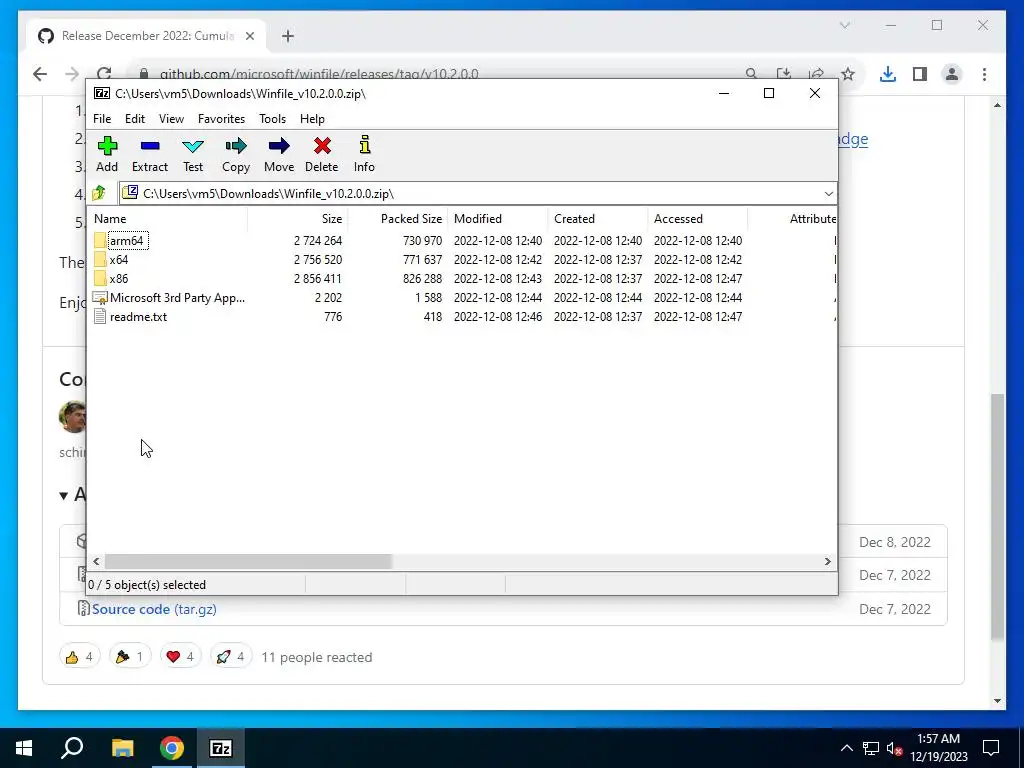Open a new Chrome tab
This screenshot has height=768, width=1024.
pyautogui.click(x=288, y=36)
